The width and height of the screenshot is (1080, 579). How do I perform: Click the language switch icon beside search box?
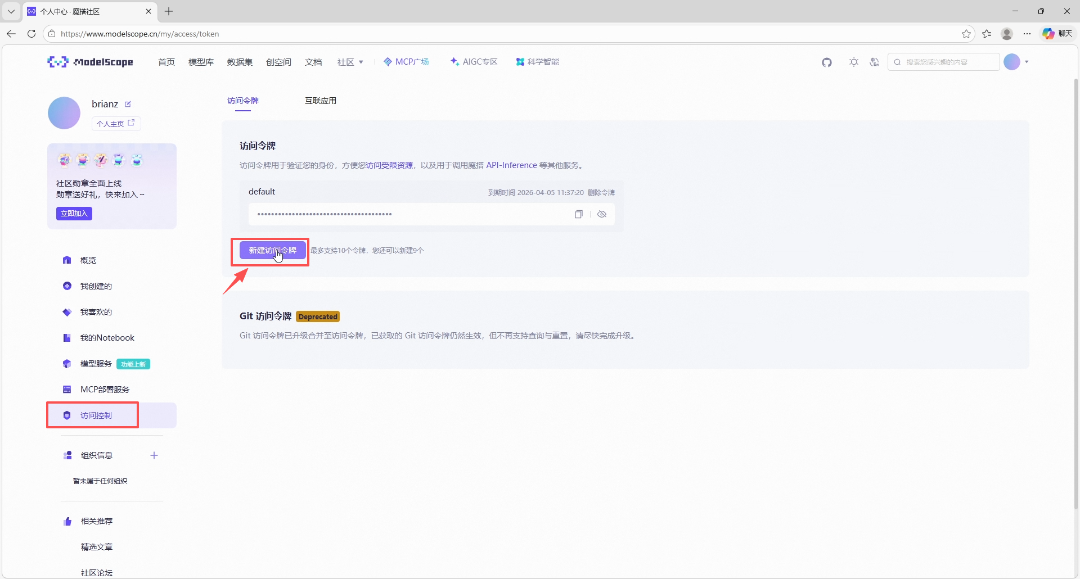[874, 62]
